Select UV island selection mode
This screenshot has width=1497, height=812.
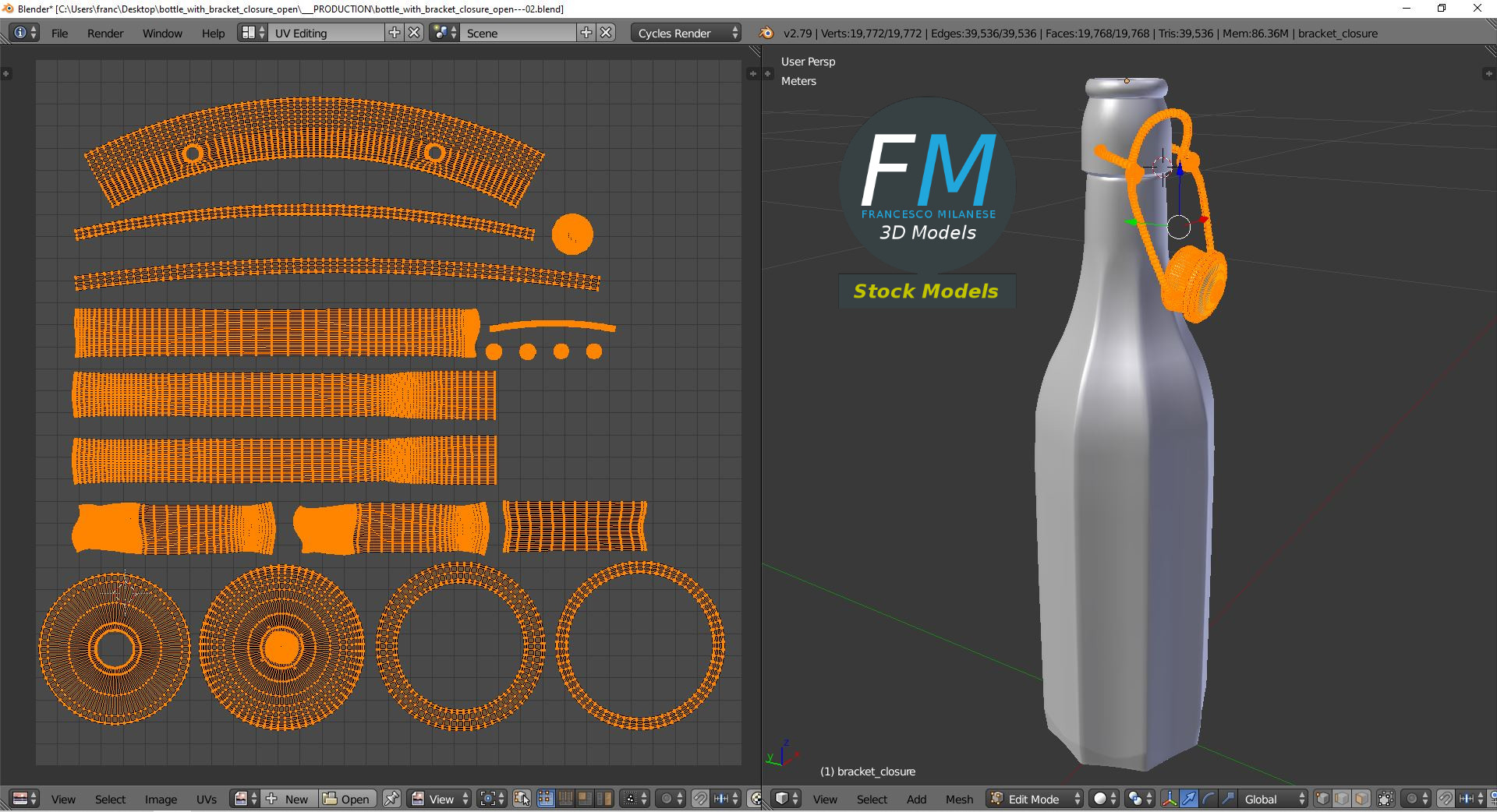604,799
